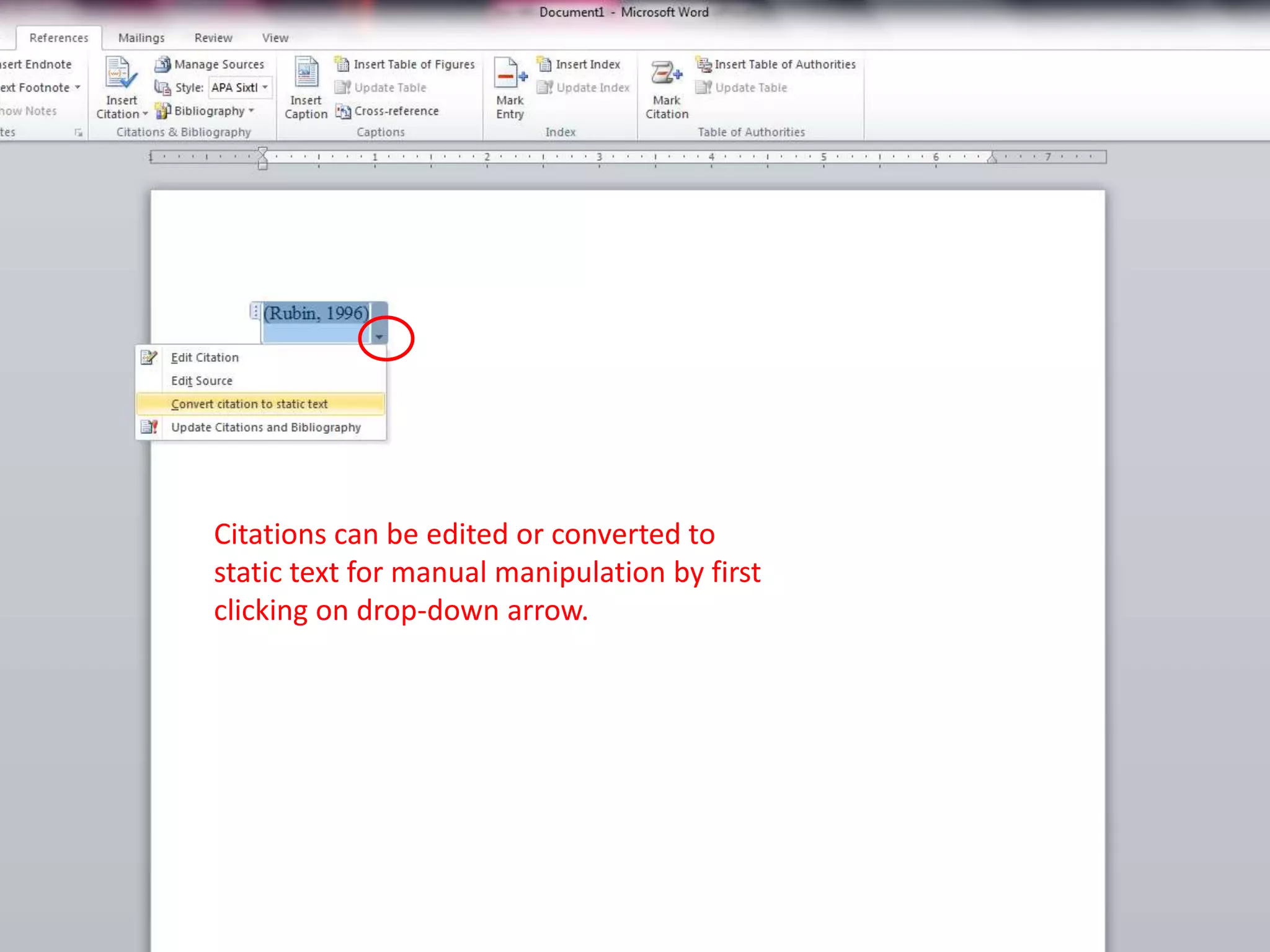Choose Edit Citation from the menu
This screenshot has width=1270, height=952.
(x=261, y=357)
